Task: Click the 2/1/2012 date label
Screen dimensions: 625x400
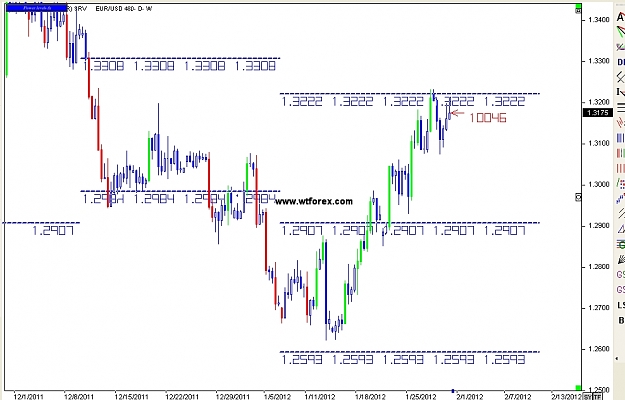Action: click(470, 396)
